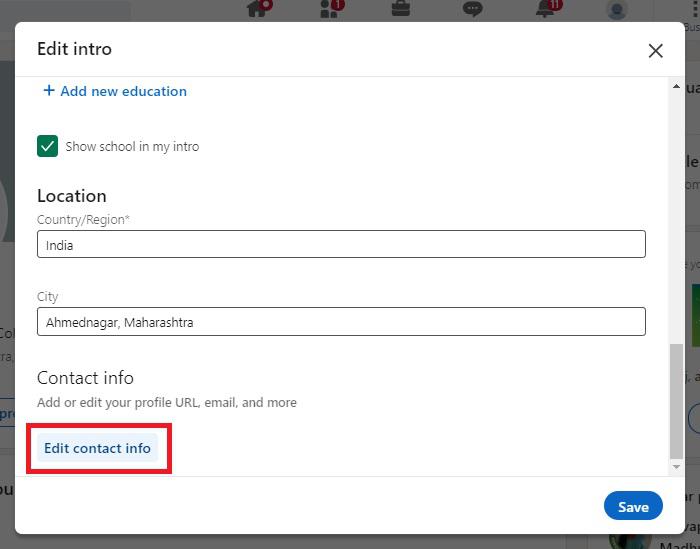Open the My Network icon
Image resolution: width=700 pixels, height=549 pixels.
329,9
